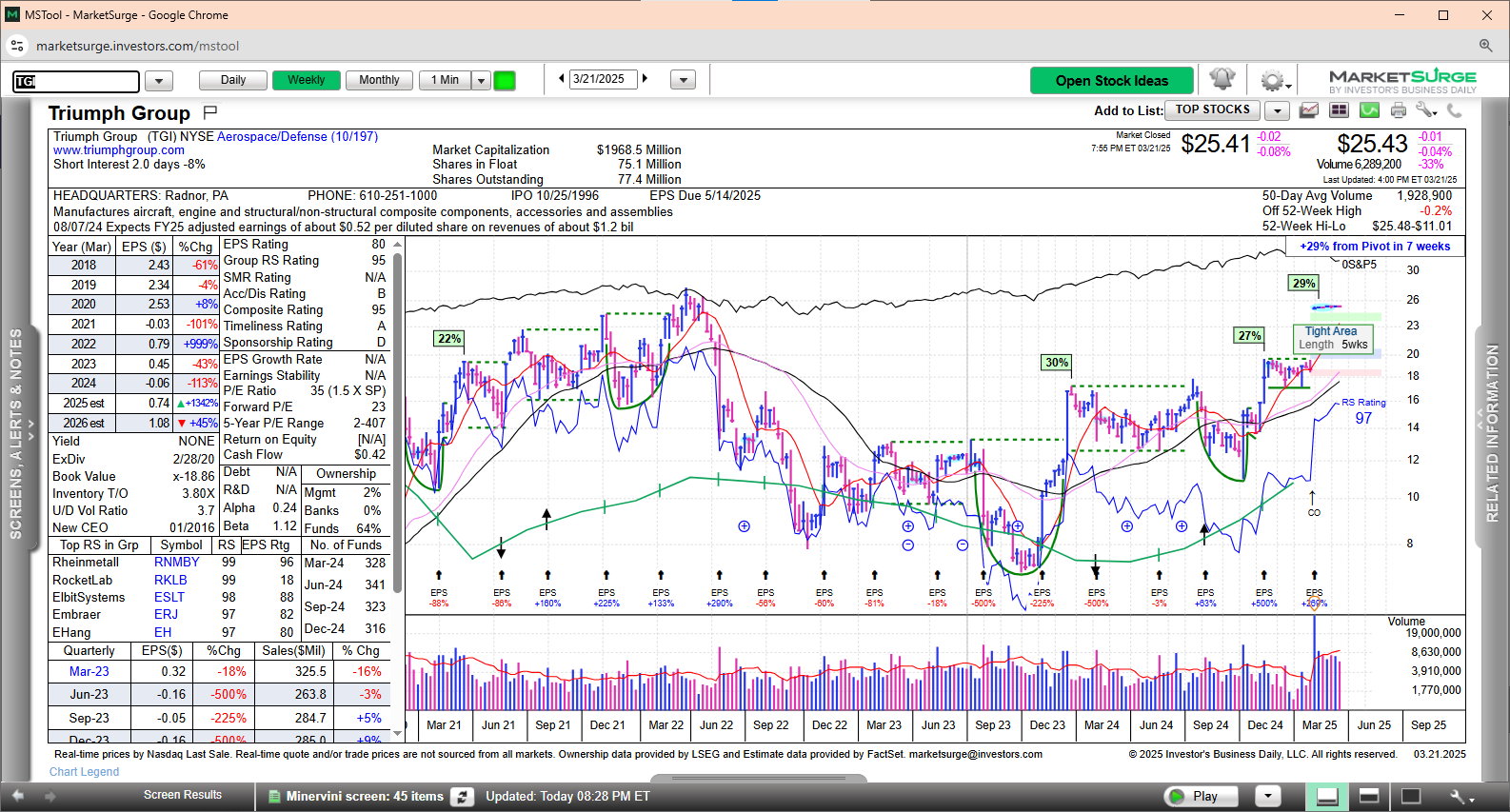Click the Tight Area pattern label
Image resolution: width=1510 pixels, height=812 pixels.
click(1335, 338)
